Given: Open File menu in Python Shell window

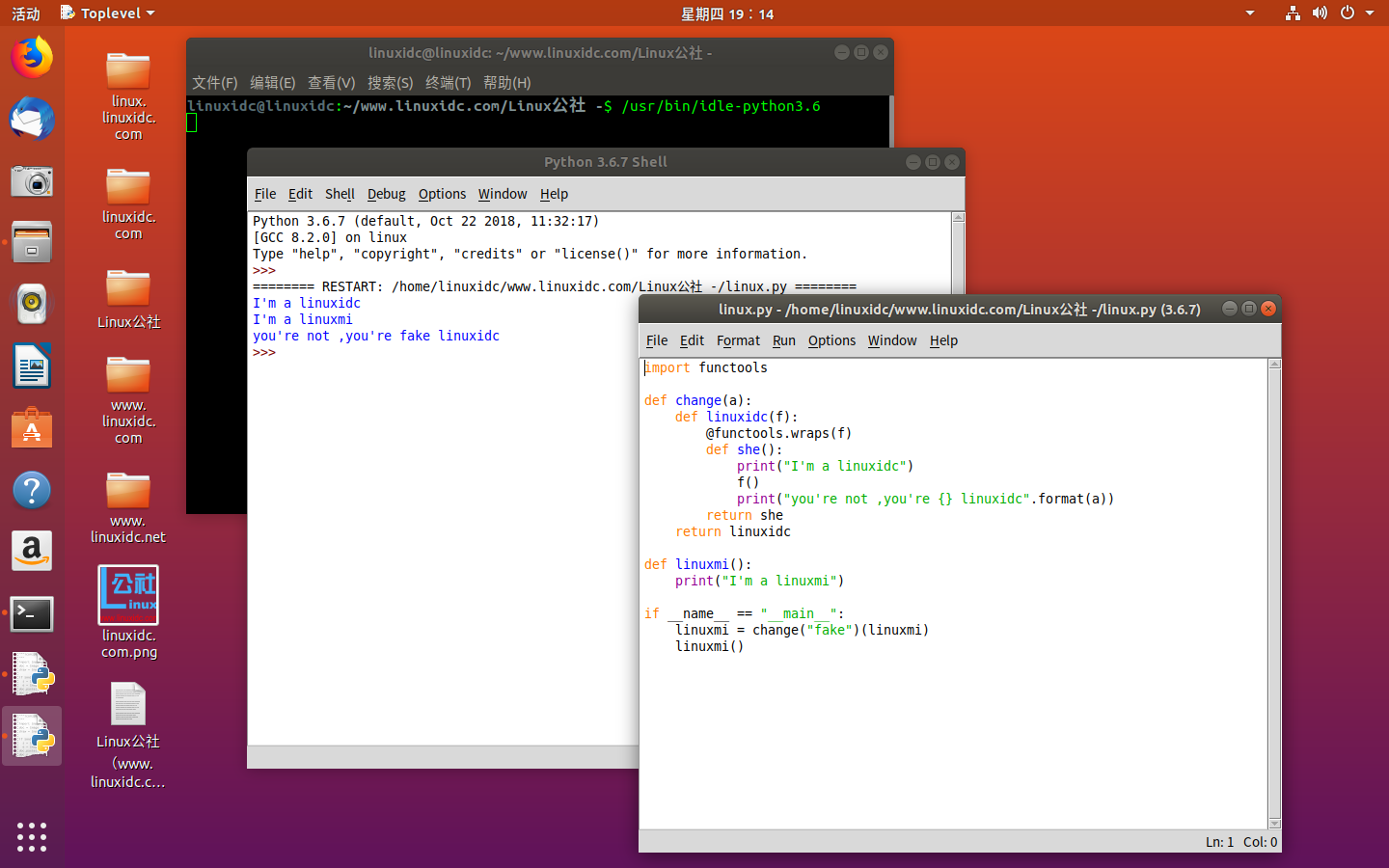Looking at the screenshot, I should (x=265, y=194).
